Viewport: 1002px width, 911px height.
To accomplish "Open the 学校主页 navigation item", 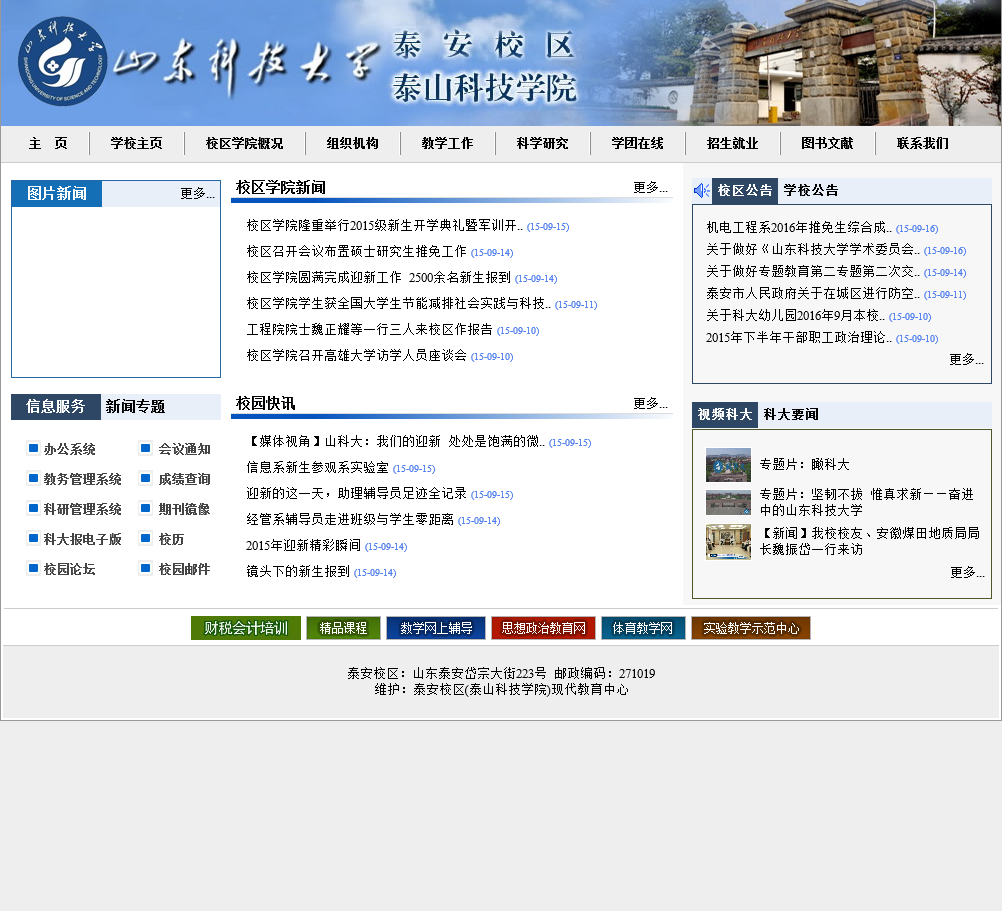I will click(136, 144).
